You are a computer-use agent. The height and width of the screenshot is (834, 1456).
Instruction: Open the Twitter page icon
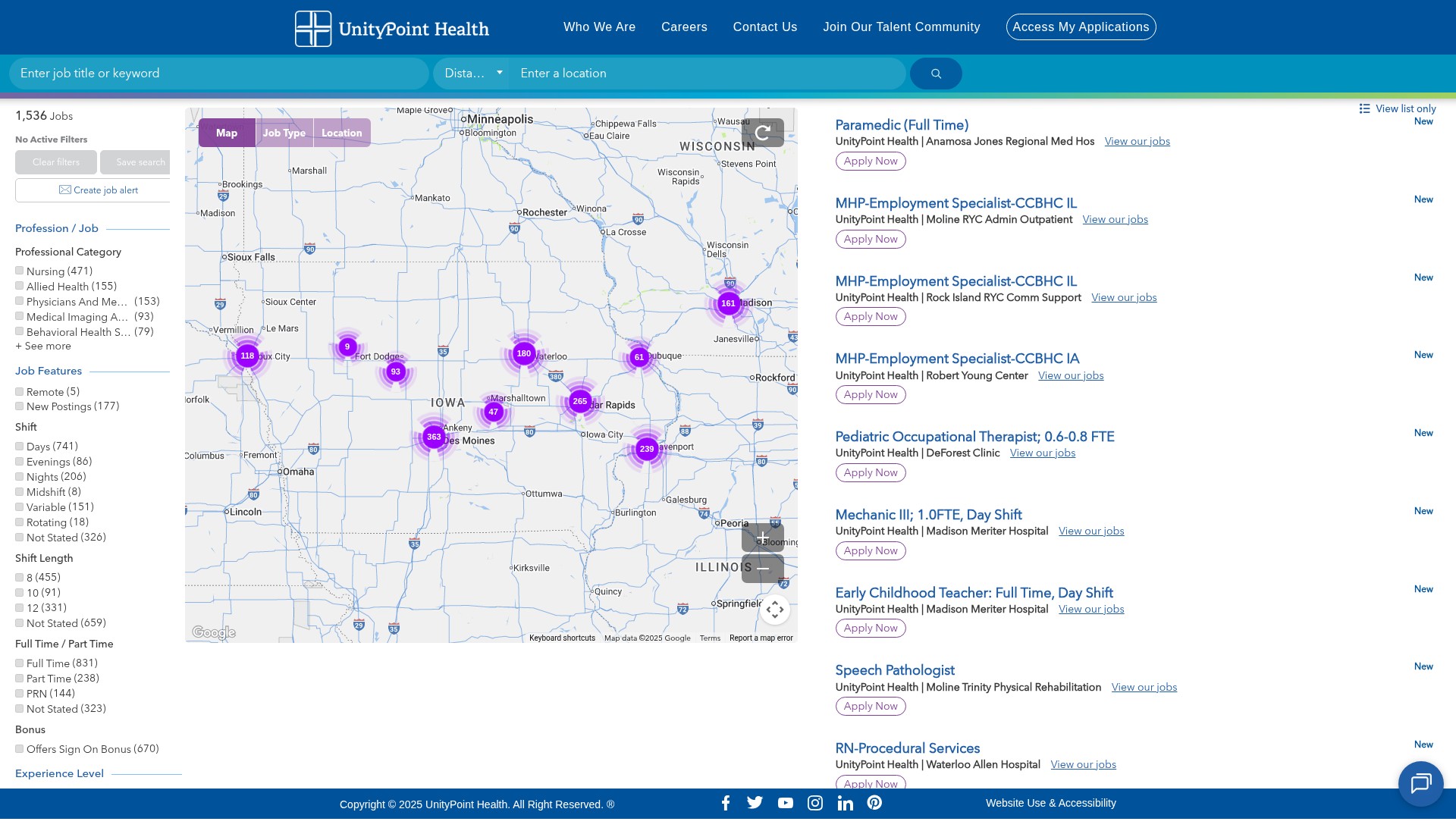755,803
